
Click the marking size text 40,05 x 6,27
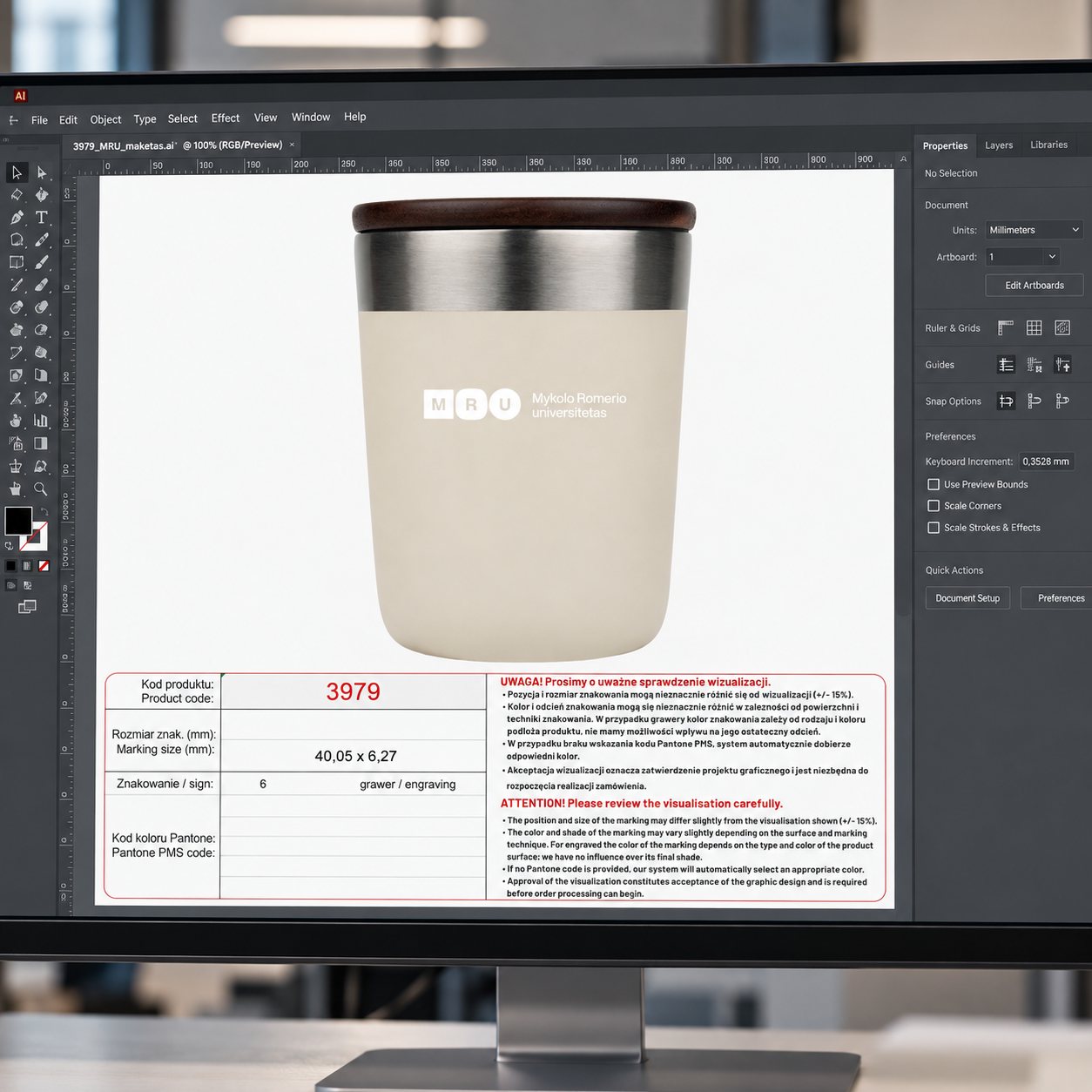pos(355,756)
